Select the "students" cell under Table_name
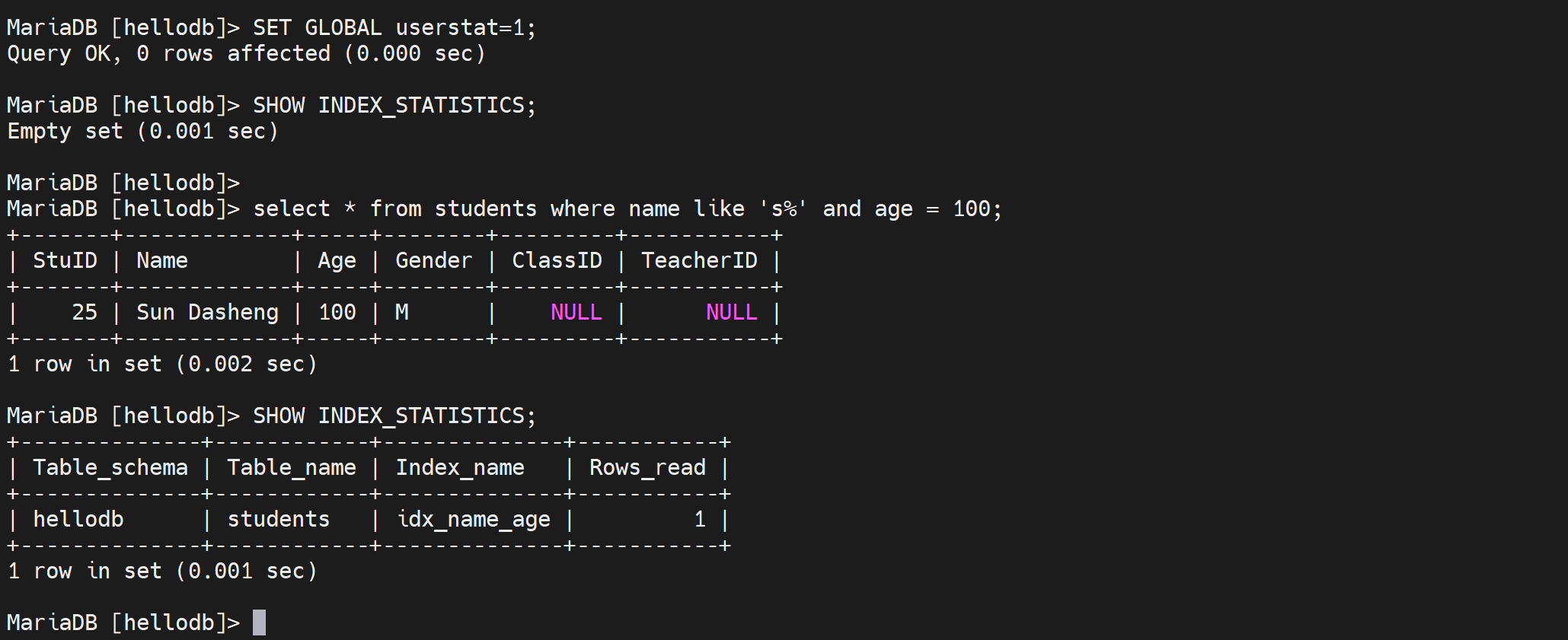The height and width of the screenshot is (640, 1568). click(x=278, y=520)
